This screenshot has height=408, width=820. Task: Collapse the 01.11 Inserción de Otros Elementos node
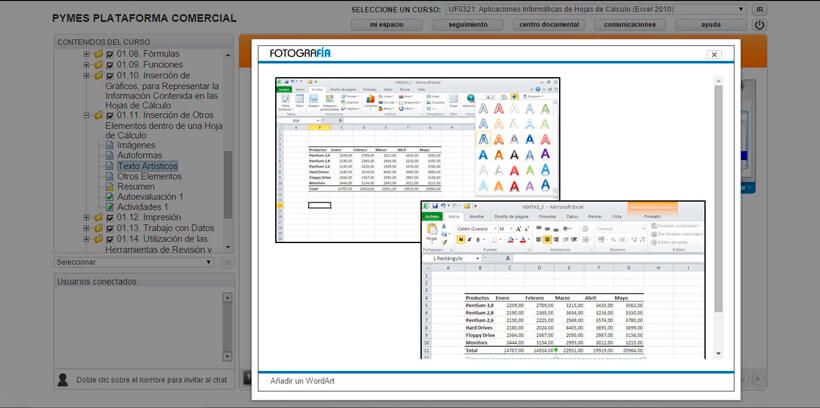coord(86,115)
